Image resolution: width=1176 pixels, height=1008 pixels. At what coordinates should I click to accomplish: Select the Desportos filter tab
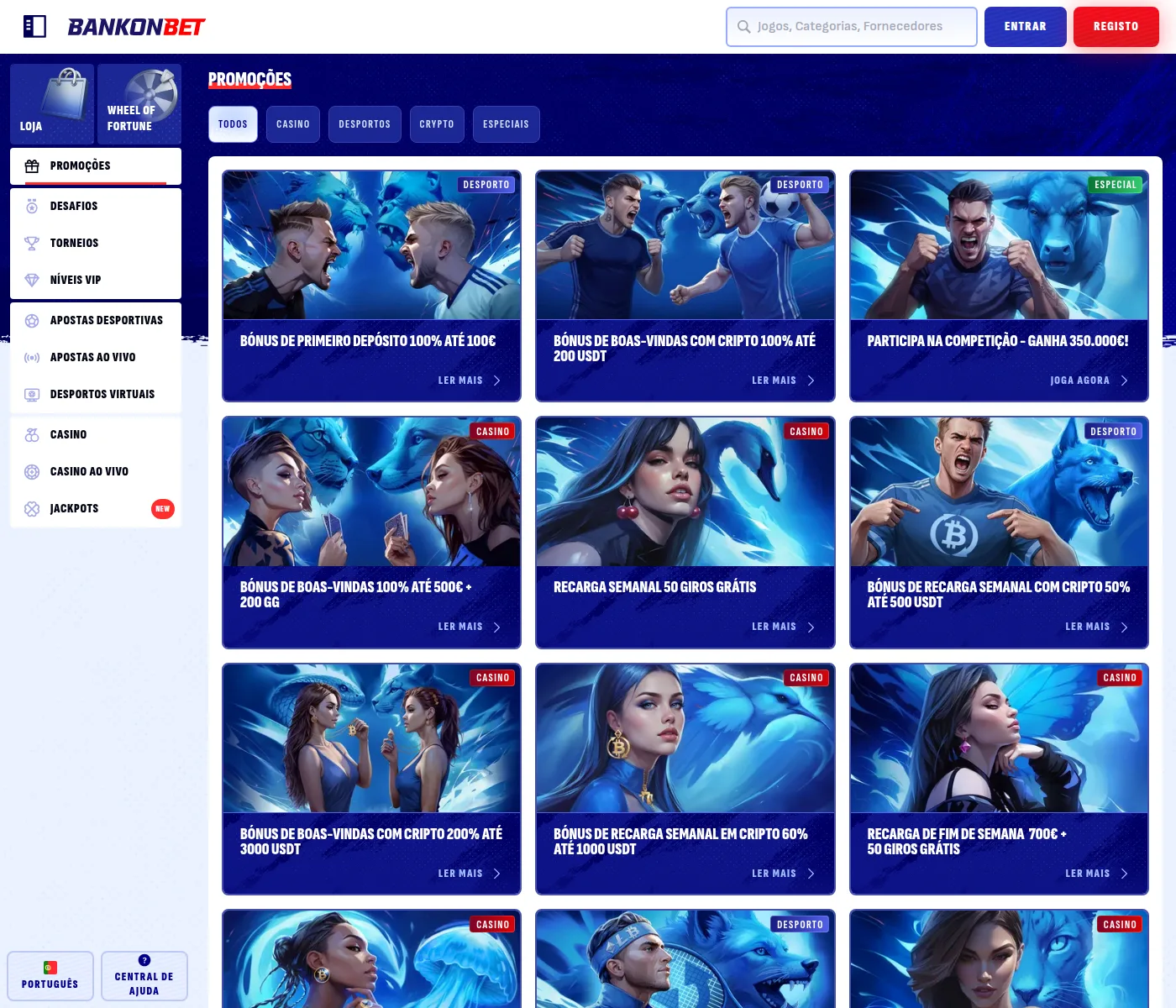click(365, 124)
